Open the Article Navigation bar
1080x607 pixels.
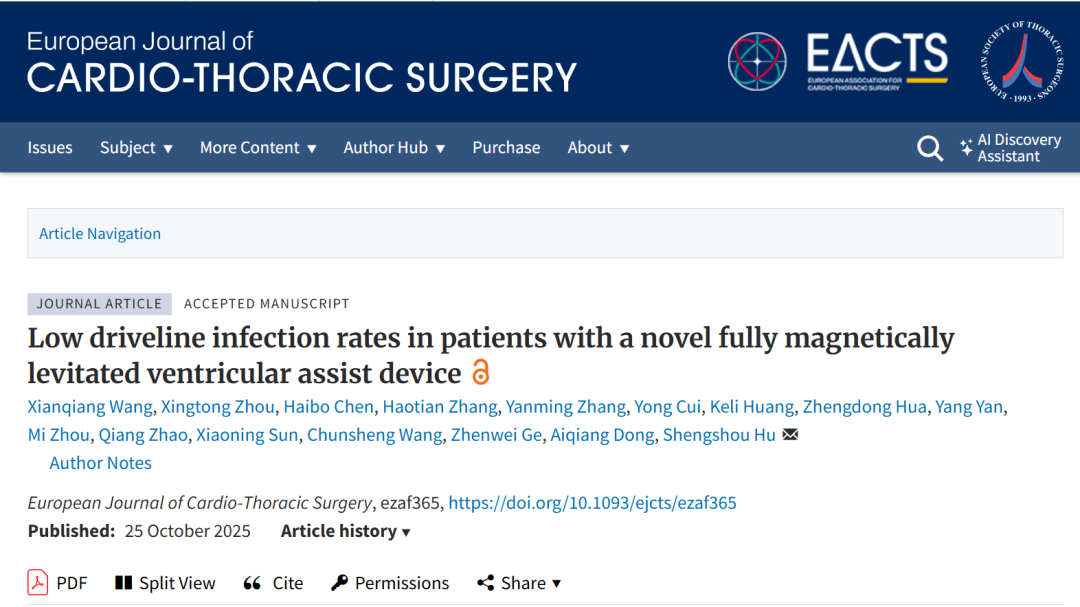[x=100, y=234]
